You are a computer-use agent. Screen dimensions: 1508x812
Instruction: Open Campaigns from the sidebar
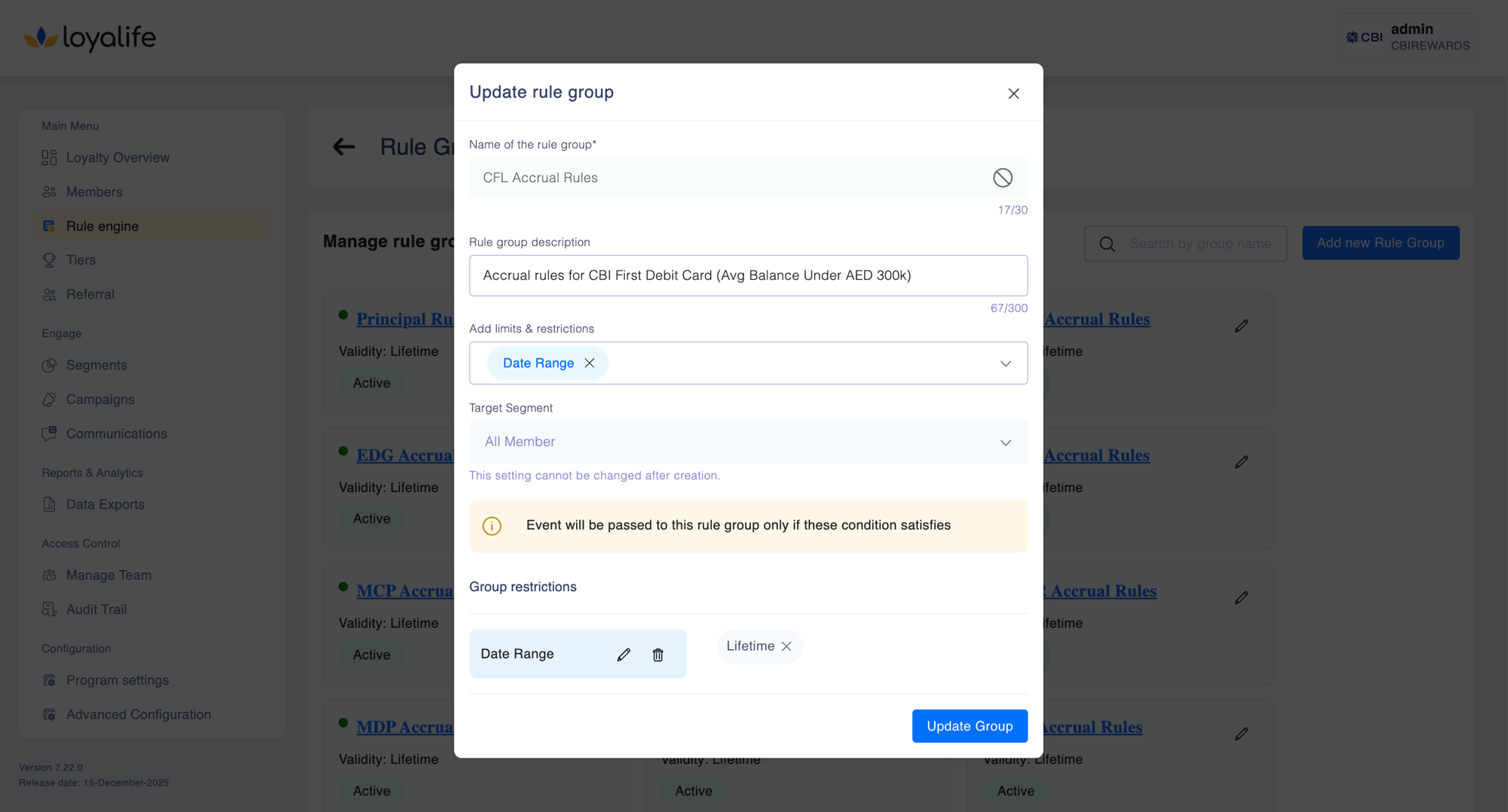[100, 400]
